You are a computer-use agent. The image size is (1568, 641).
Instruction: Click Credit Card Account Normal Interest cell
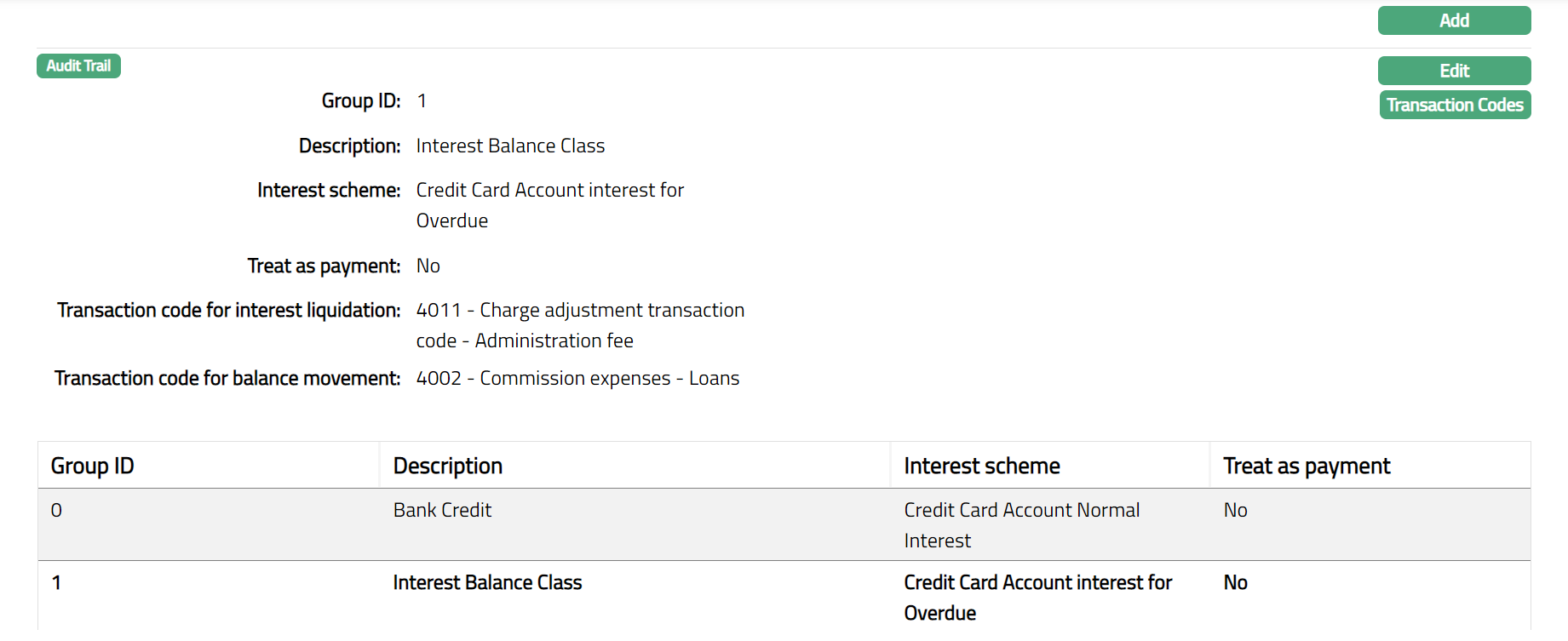click(1021, 524)
